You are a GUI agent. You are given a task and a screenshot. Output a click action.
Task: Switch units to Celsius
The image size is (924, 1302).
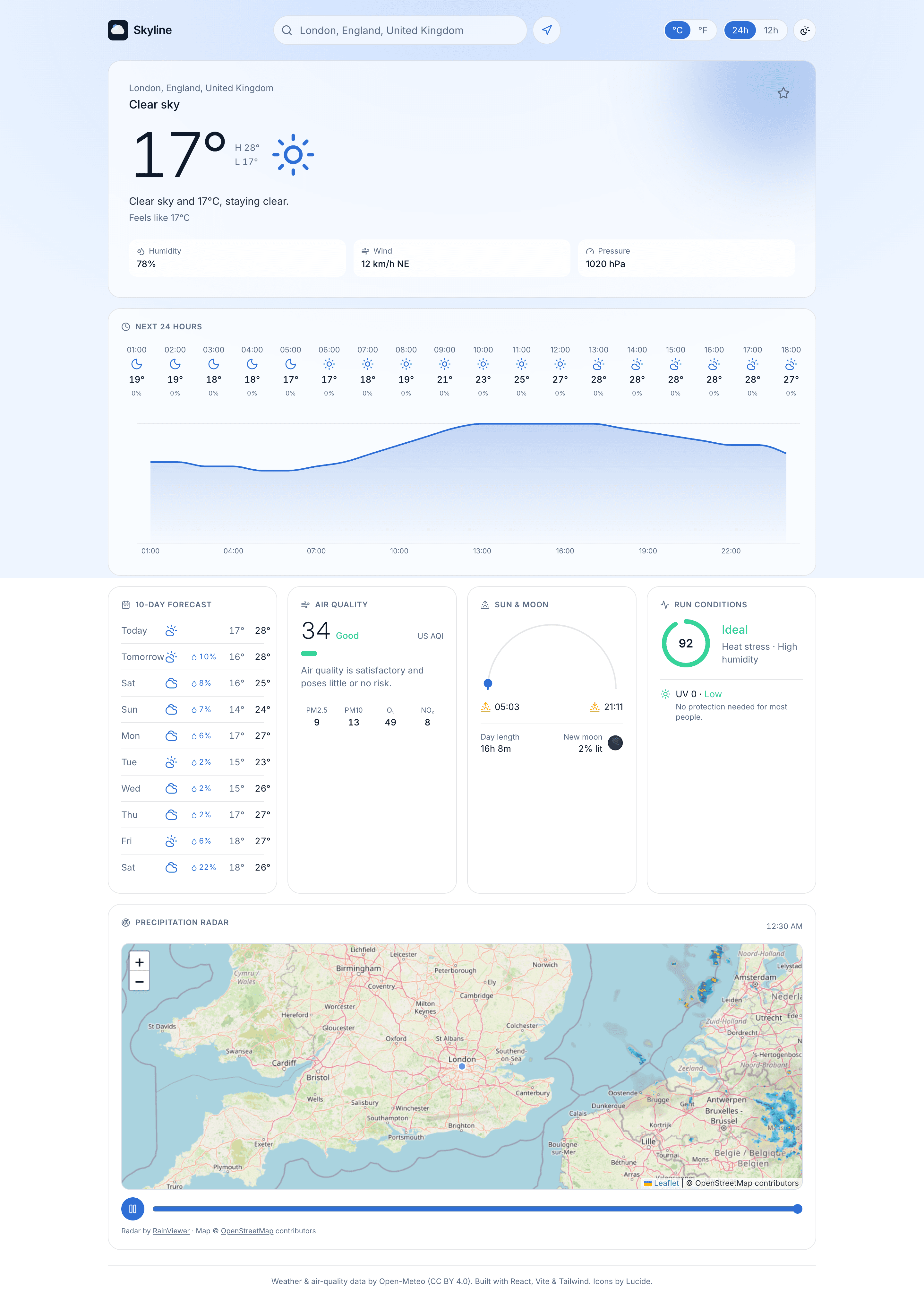[x=677, y=30]
